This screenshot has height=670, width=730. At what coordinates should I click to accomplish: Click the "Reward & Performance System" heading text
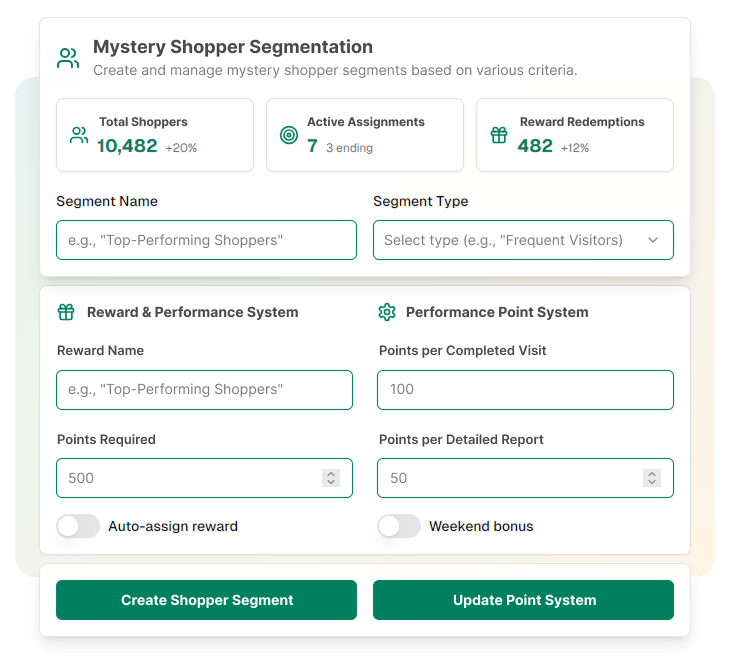click(x=193, y=312)
